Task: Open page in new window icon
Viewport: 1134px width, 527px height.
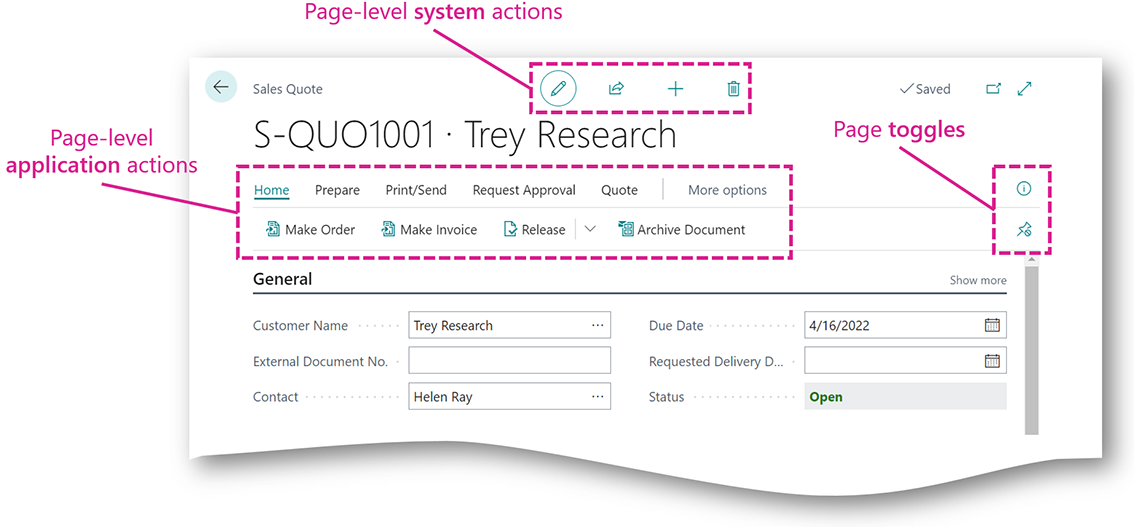Action: coord(994,89)
